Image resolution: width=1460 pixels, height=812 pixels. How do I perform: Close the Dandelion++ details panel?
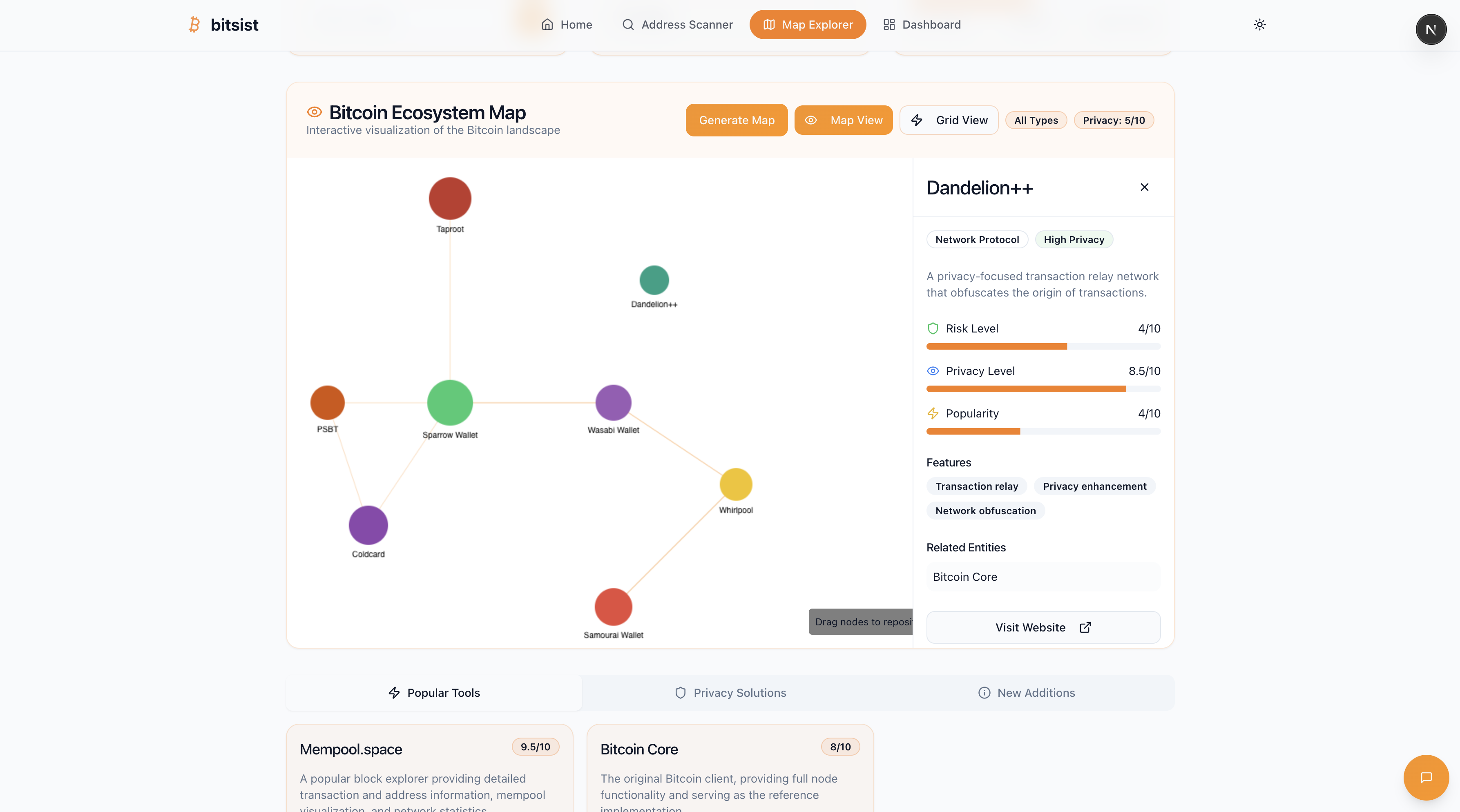[1144, 187]
